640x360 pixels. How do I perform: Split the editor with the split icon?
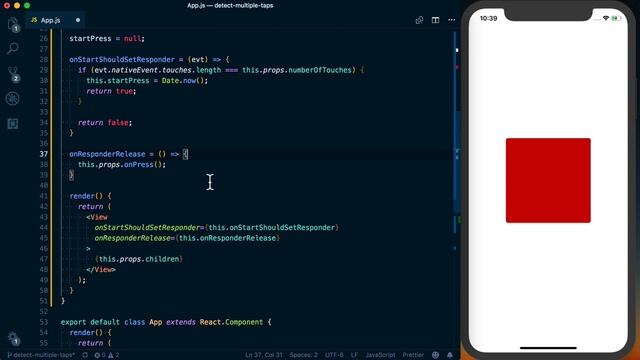click(436, 20)
